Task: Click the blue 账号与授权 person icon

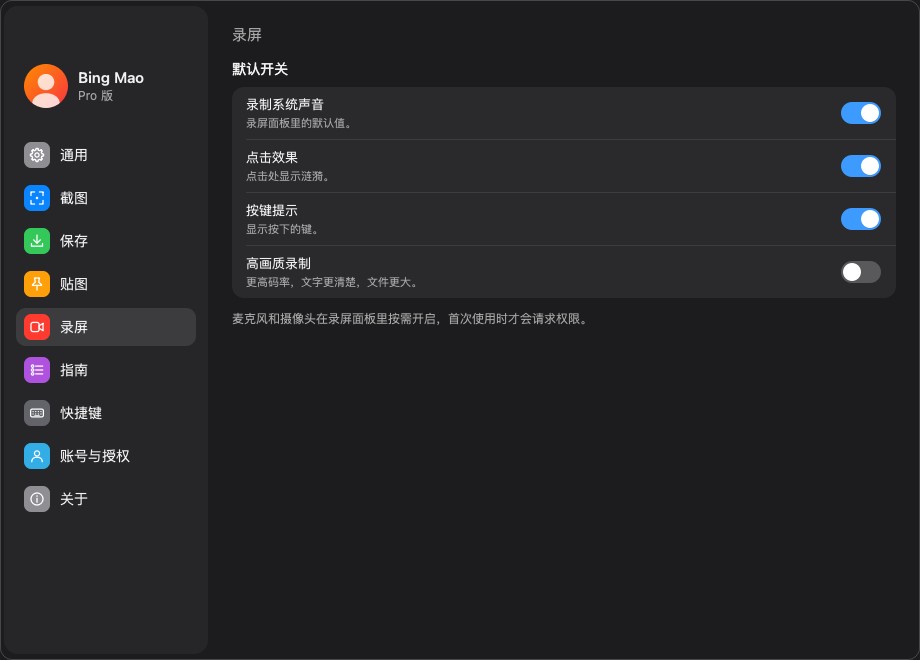Action: coord(37,456)
